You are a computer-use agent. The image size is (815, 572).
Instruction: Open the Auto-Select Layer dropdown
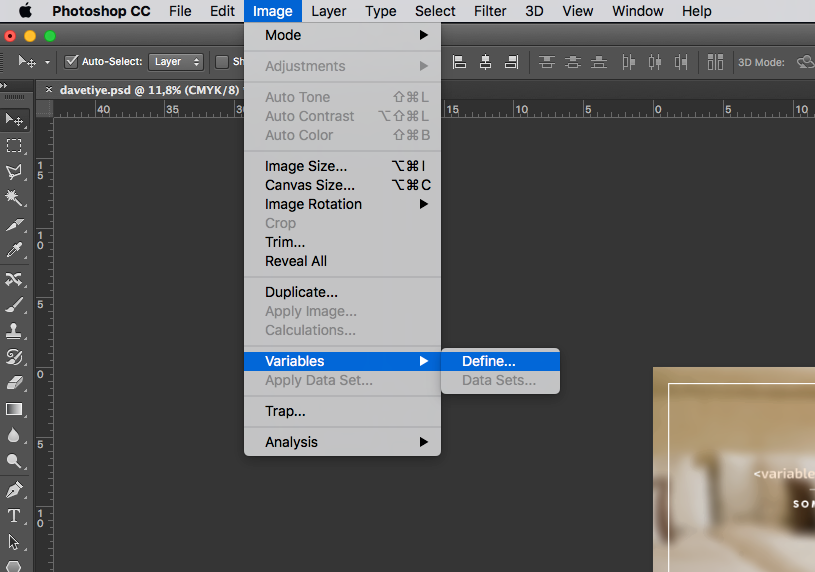tap(176, 61)
